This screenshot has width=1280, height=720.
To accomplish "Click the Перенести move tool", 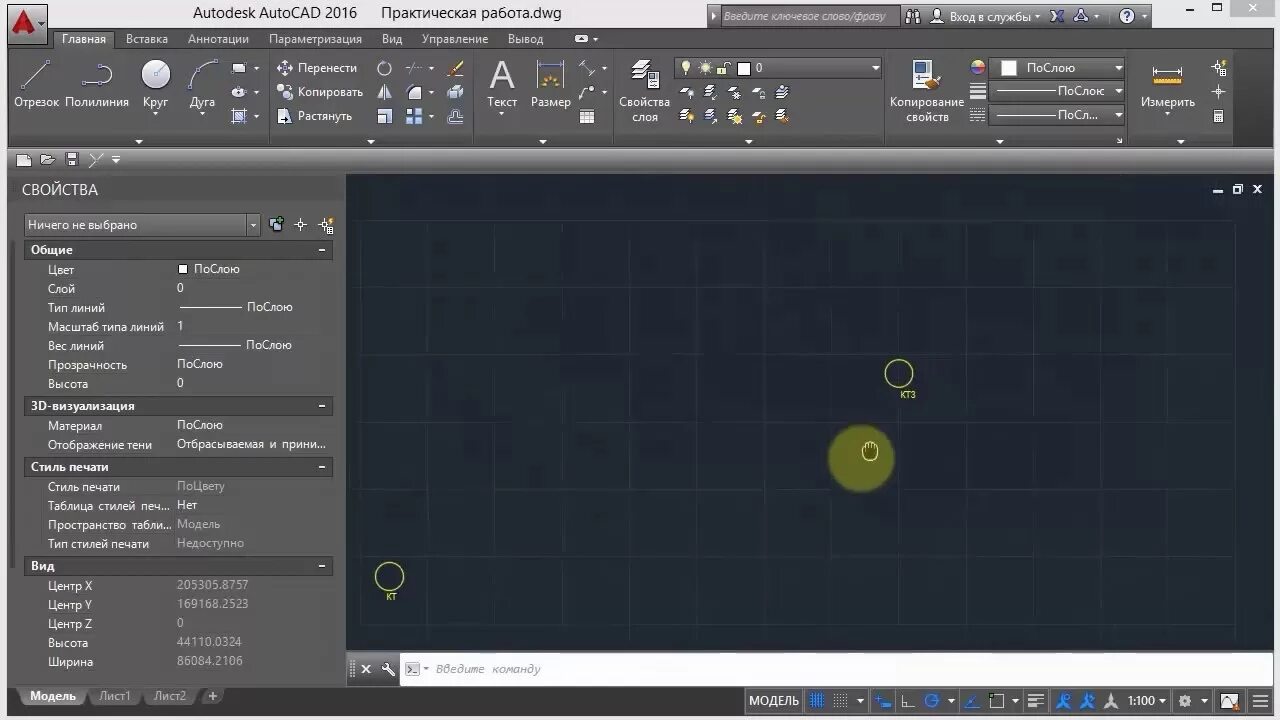I will pyautogui.click(x=316, y=68).
